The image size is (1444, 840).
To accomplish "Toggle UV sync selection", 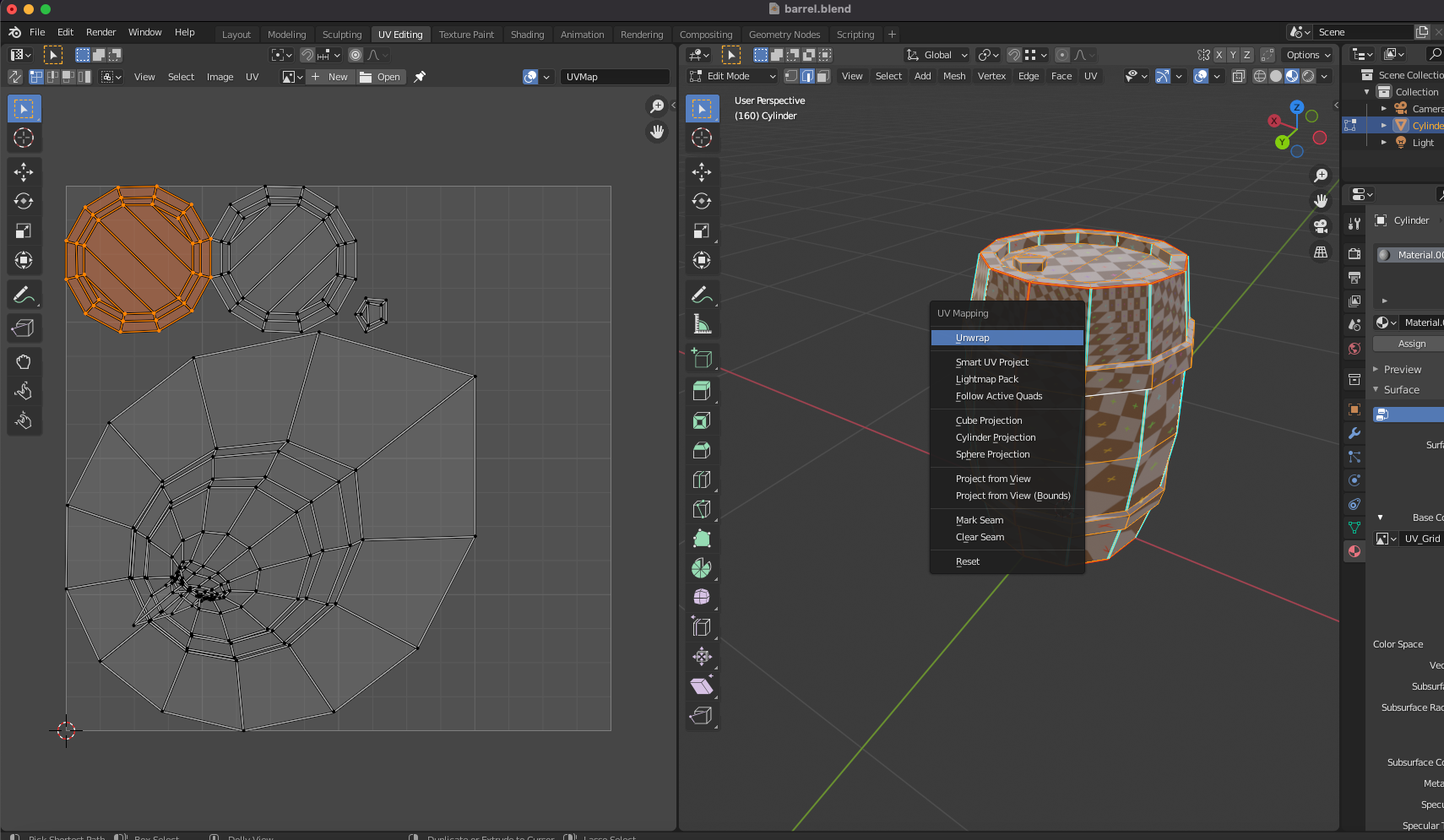I will (15, 77).
